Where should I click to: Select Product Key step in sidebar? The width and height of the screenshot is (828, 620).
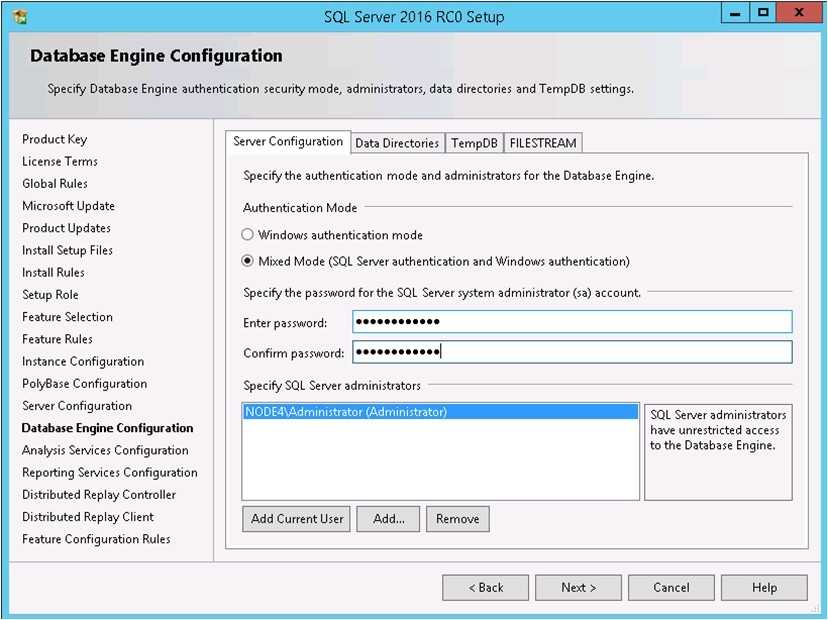pyautogui.click(x=54, y=139)
